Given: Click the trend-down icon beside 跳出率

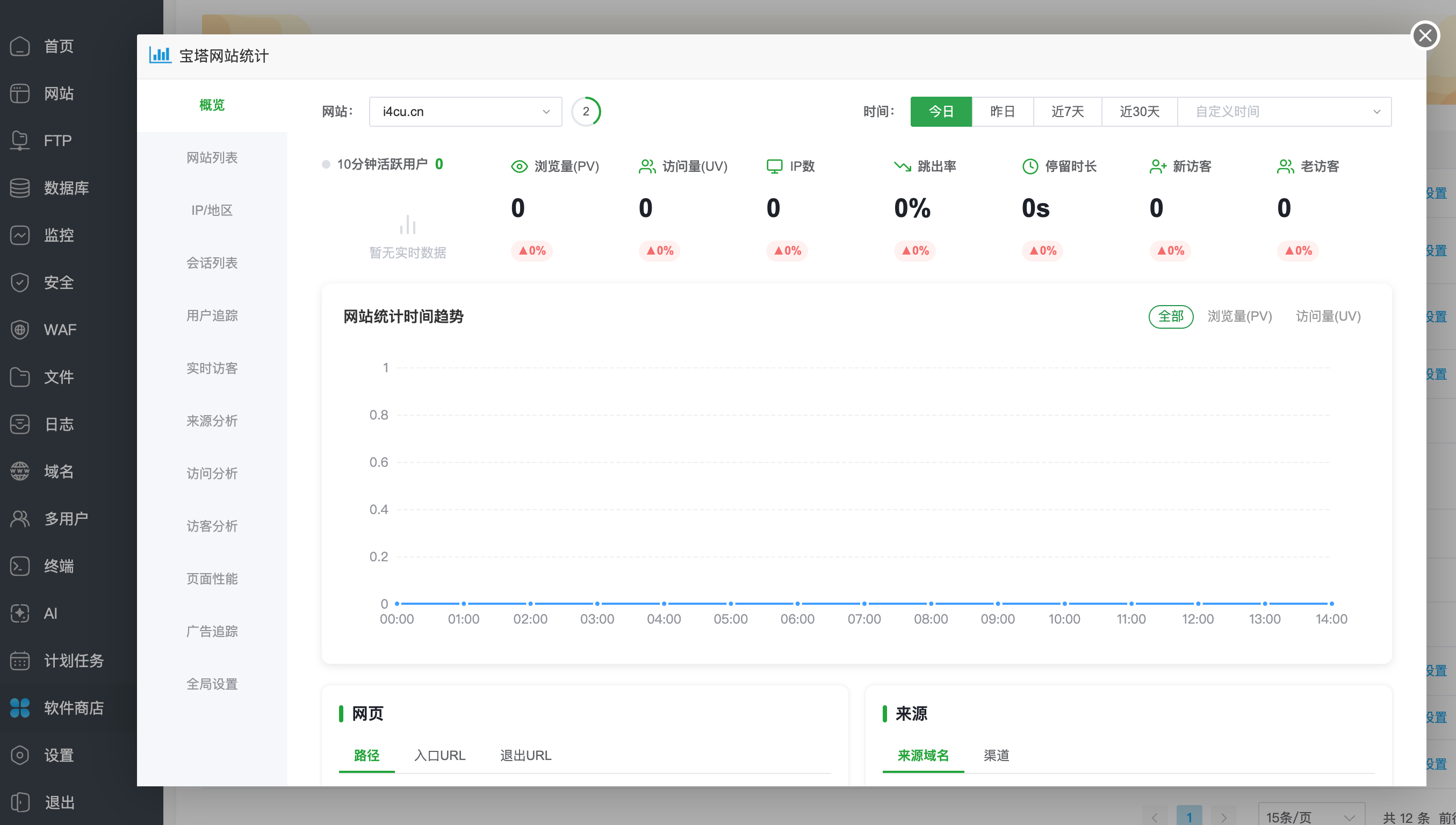Looking at the screenshot, I should pyautogui.click(x=902, y=167).
